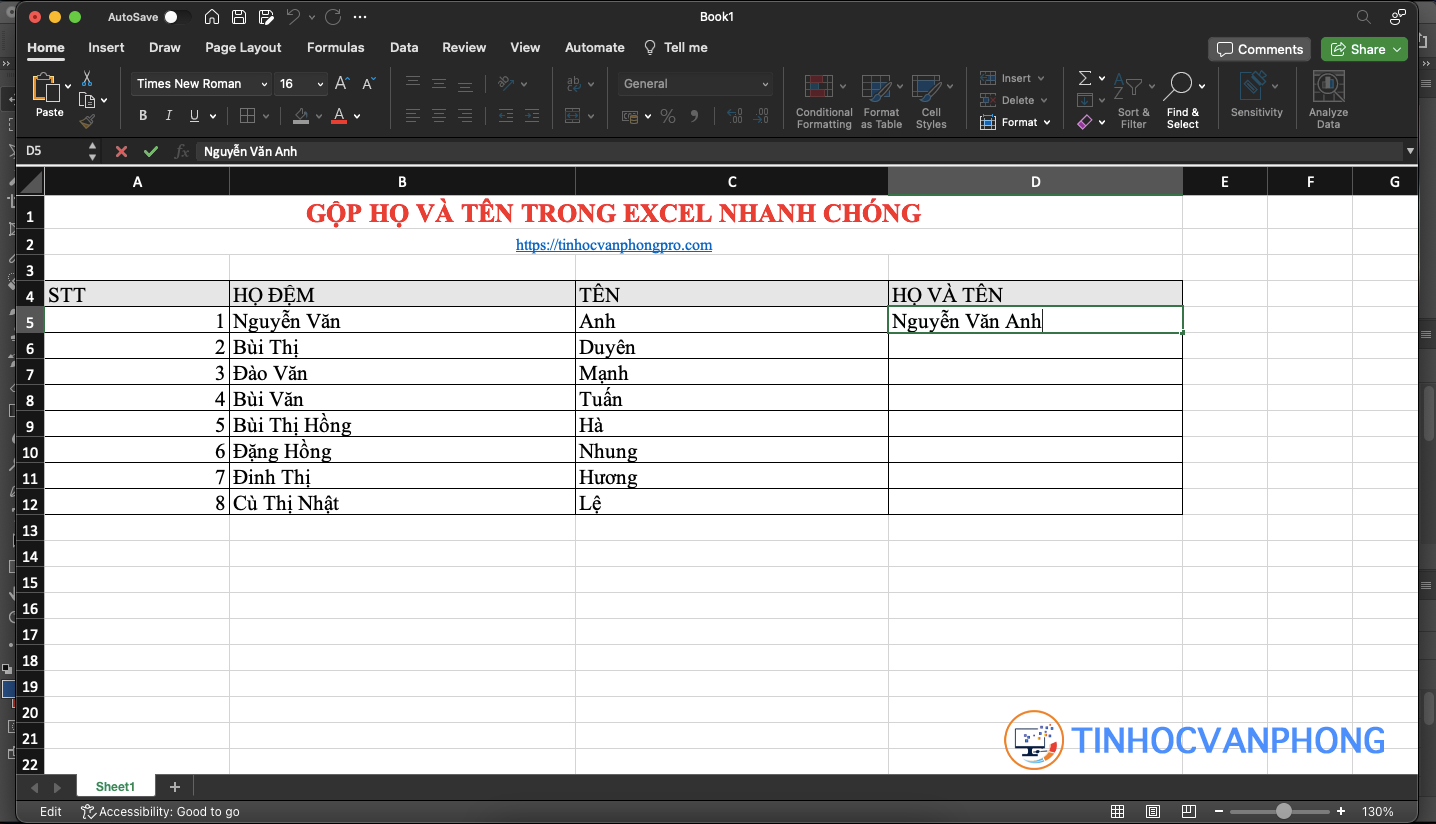Click Accessibility: Good to go status
This screenshot has width=1436, height=824.
(x=160, y=811)
